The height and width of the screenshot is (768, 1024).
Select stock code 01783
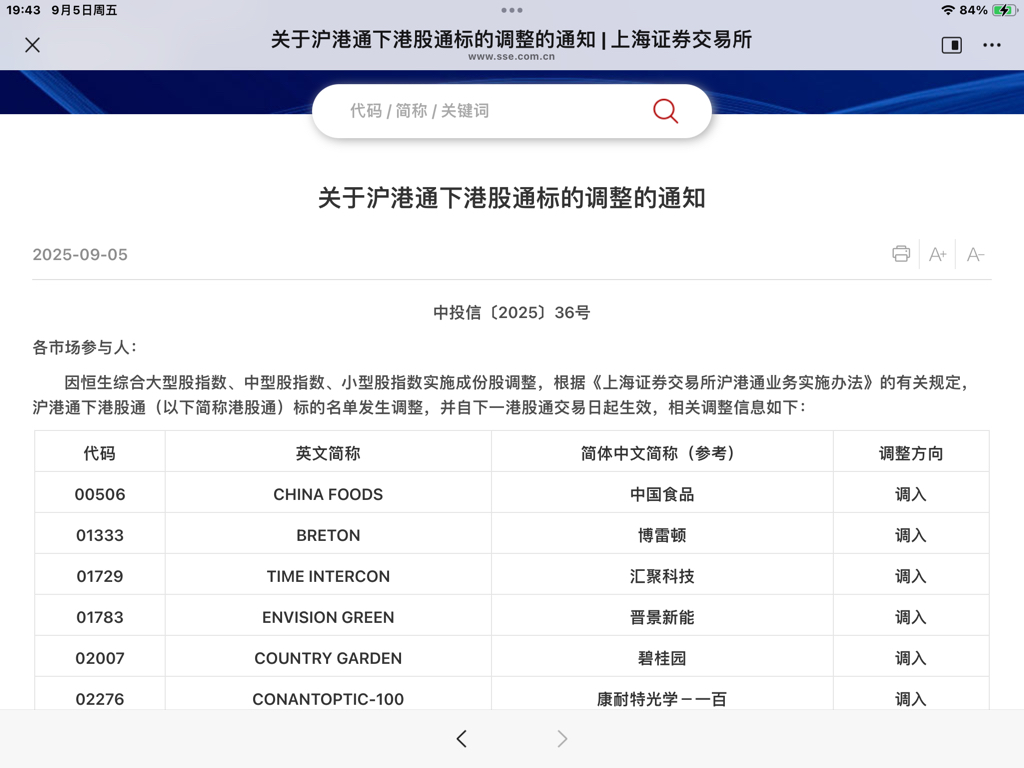99,617
